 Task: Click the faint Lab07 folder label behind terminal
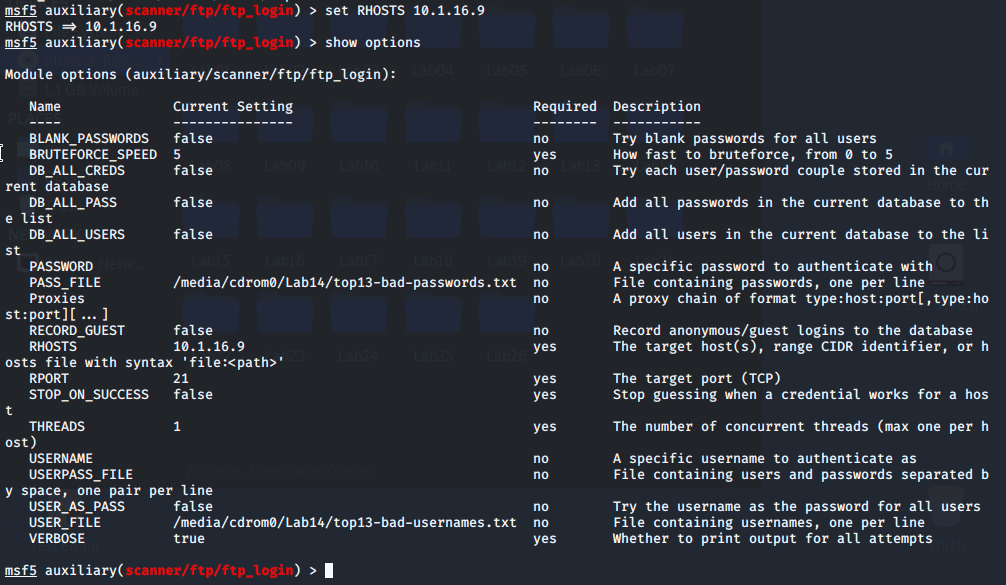click(x=654, y=71)
